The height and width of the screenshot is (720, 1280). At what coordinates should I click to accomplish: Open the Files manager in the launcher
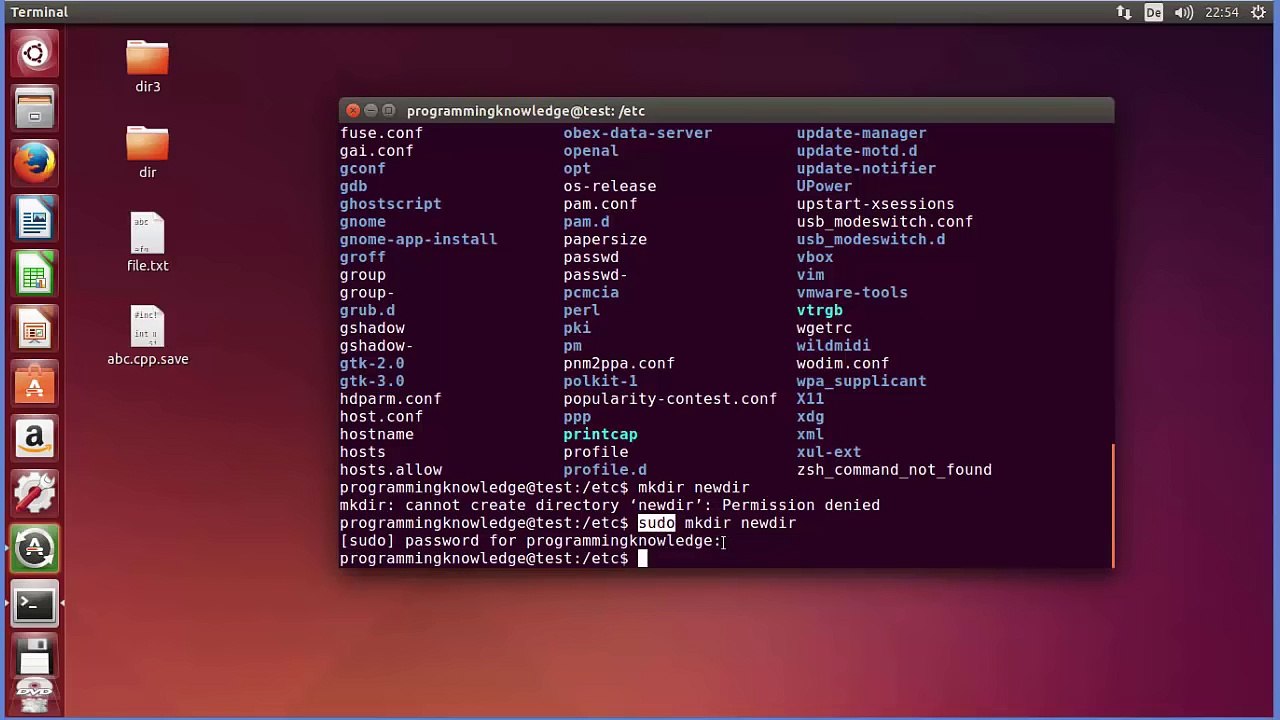34,108
